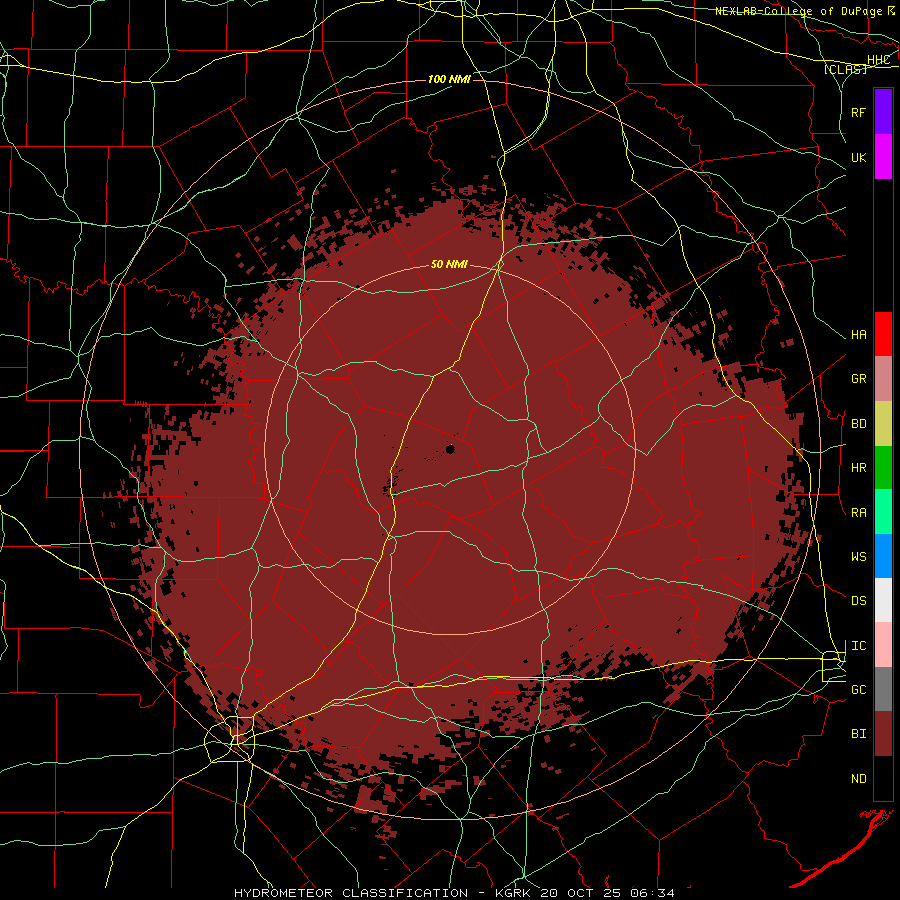Click the 20 OCT 25 date text

580,893
